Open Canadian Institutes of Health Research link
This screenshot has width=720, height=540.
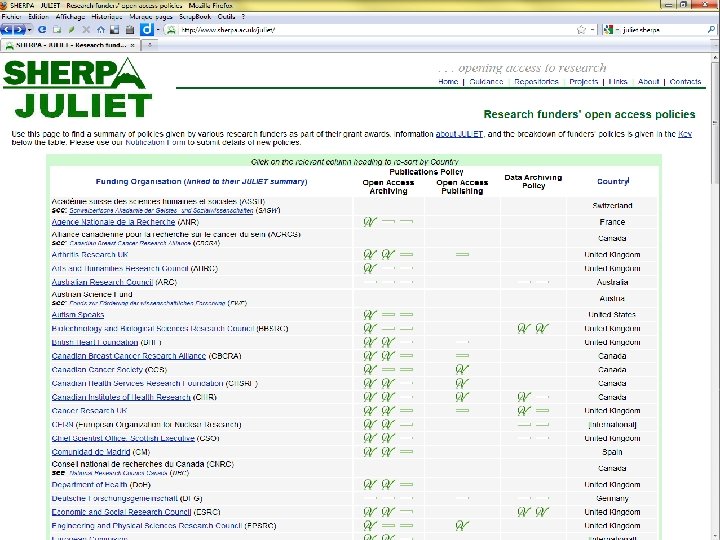click(x=121, y=397)
